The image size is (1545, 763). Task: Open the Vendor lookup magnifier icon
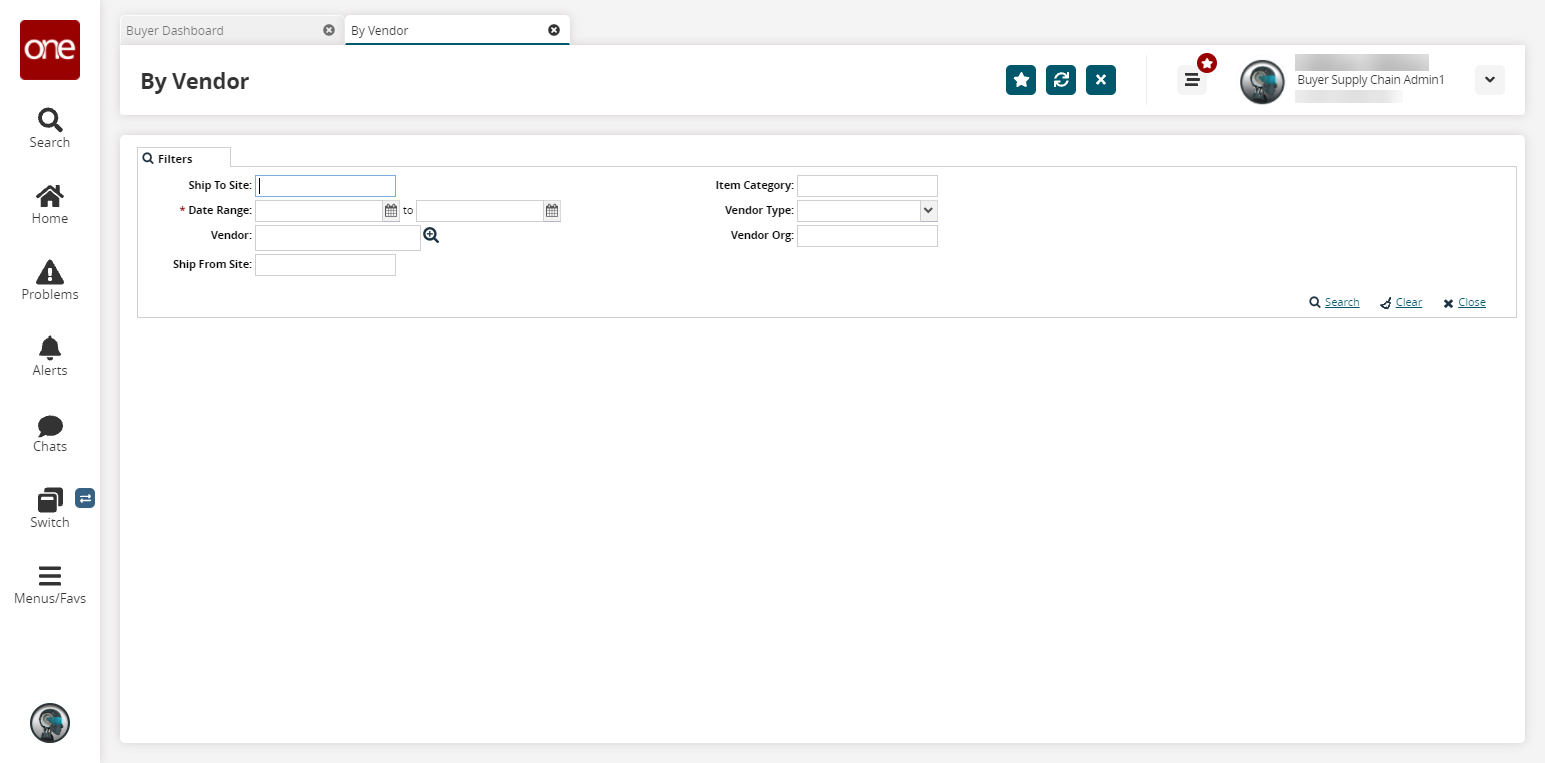pos(431,236)
